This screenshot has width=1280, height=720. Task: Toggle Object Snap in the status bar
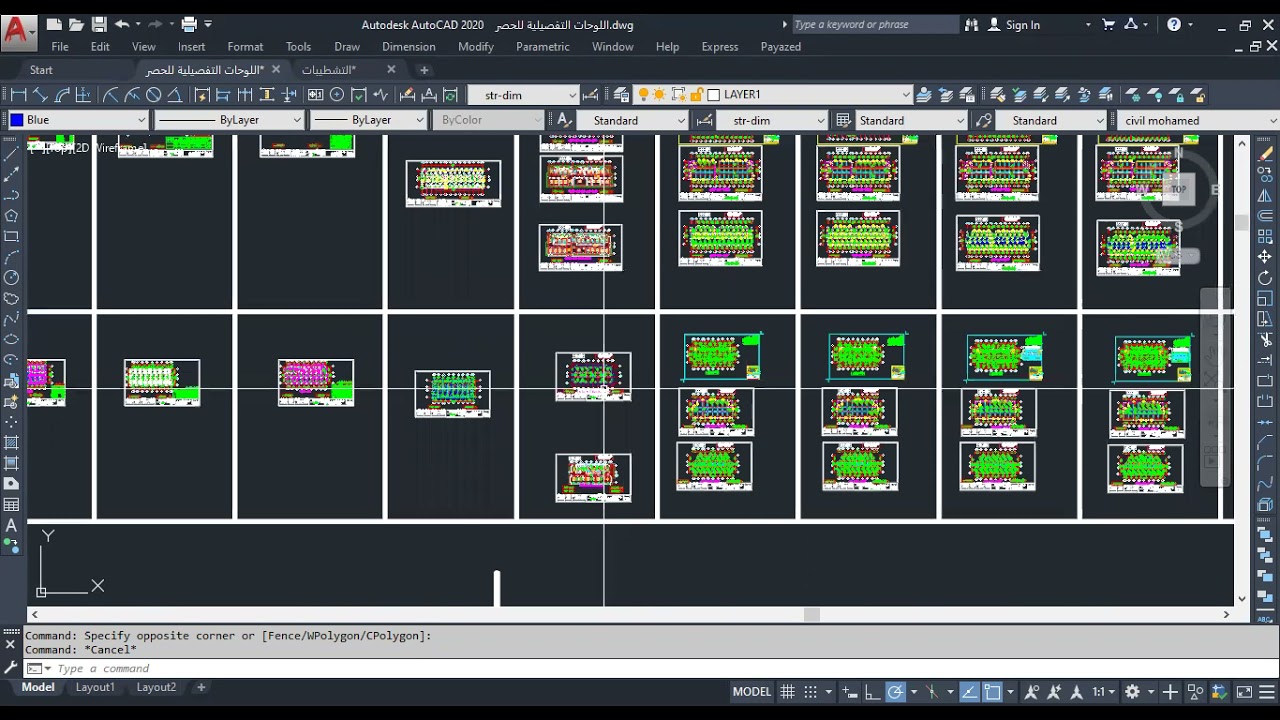[x=992, y=691]
